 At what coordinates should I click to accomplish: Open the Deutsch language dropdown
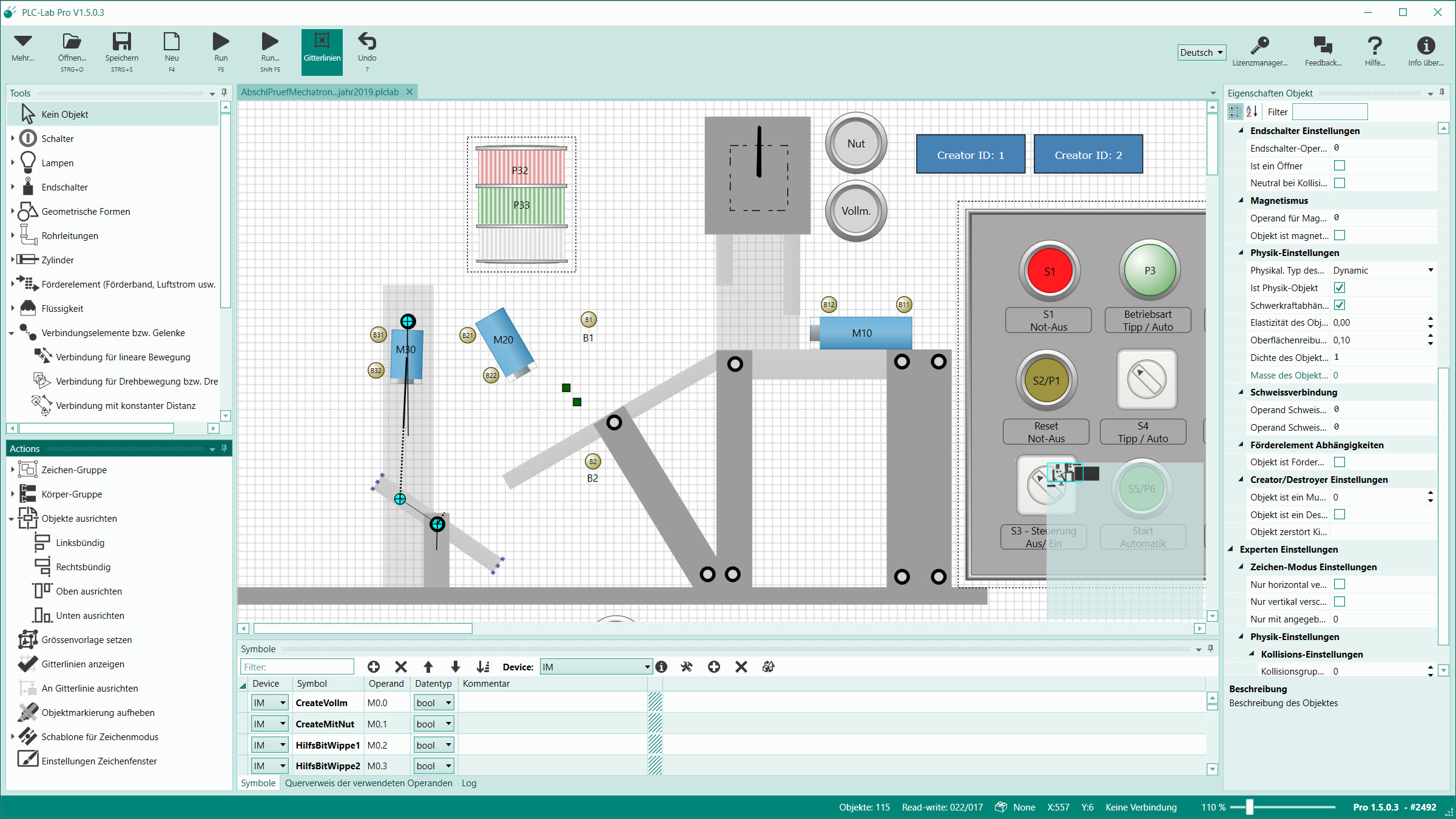(x=1201, y=53)
